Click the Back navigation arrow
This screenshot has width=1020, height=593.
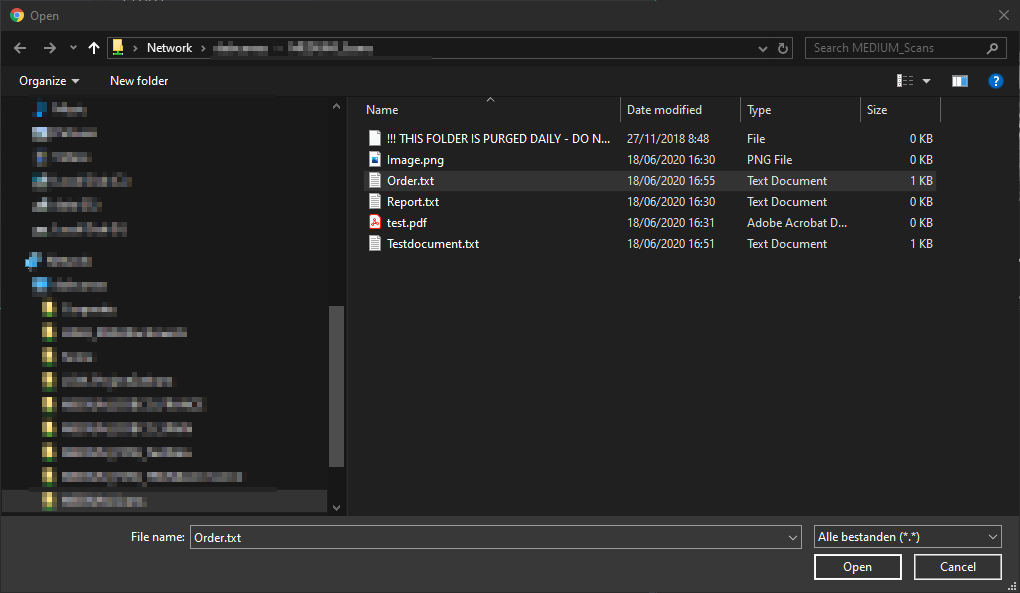(20, 48)
